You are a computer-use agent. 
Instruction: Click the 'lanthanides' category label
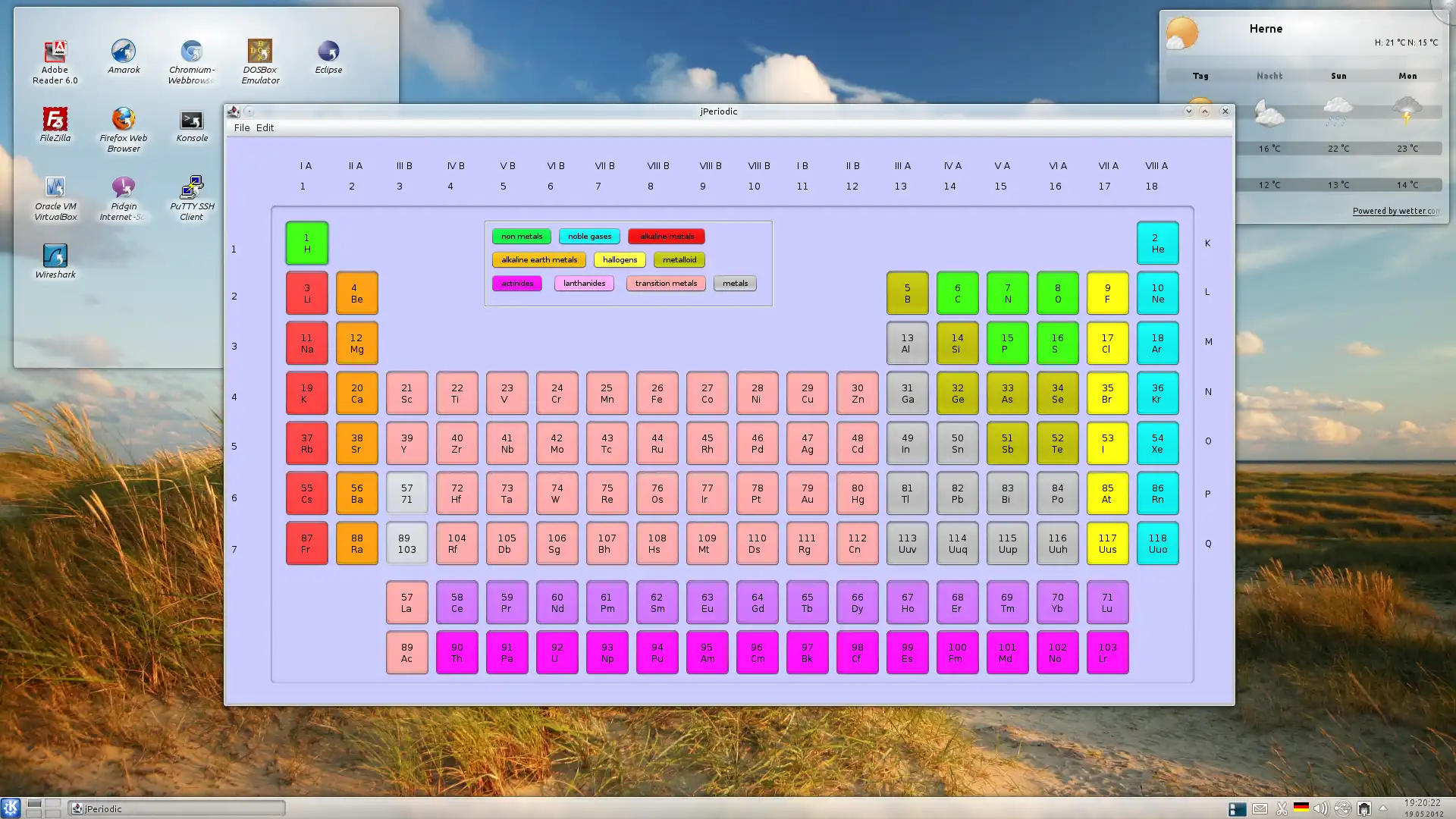pyautogui.click(x=585, y=283)
